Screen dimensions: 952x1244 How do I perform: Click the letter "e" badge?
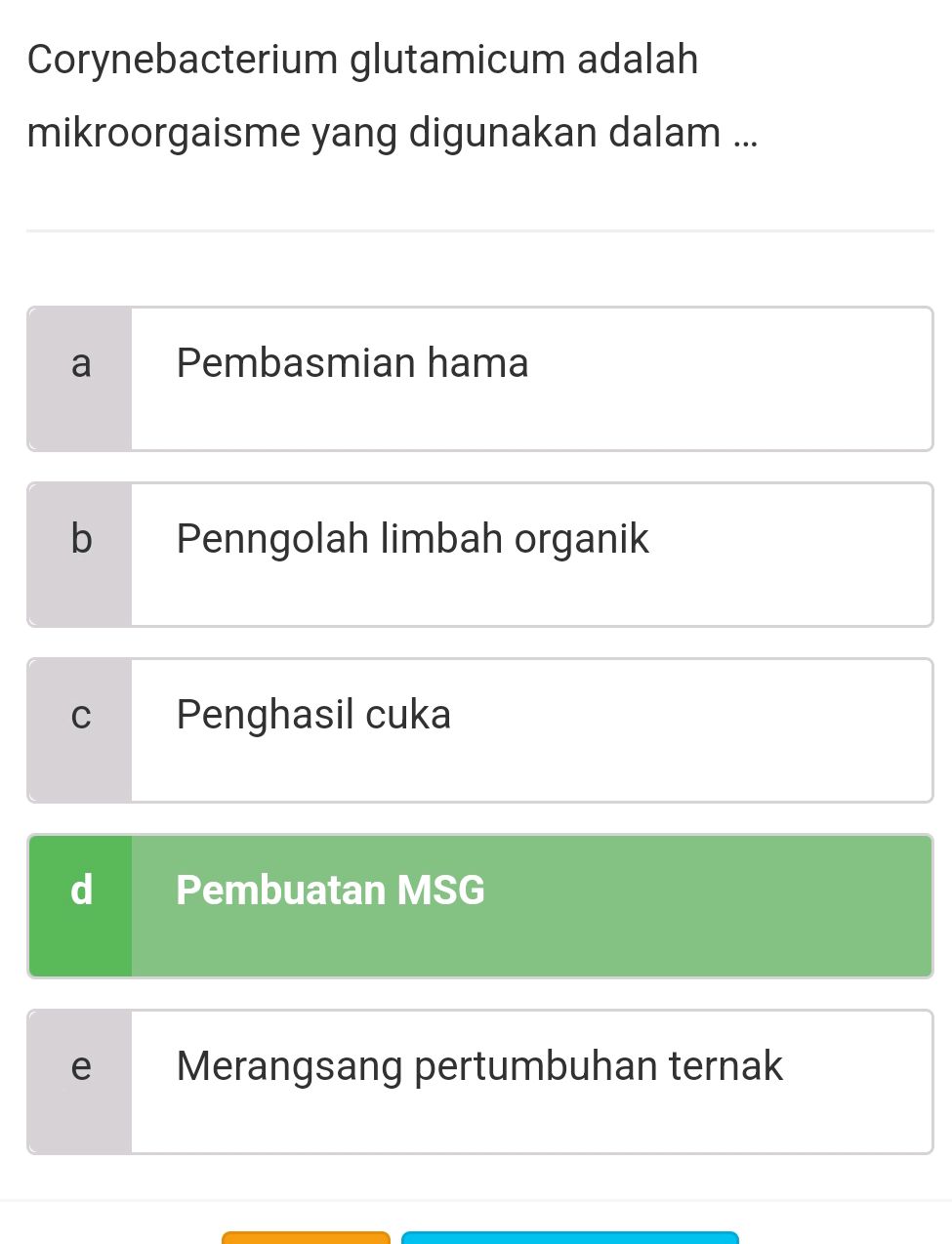click(x=81, y=1066)
